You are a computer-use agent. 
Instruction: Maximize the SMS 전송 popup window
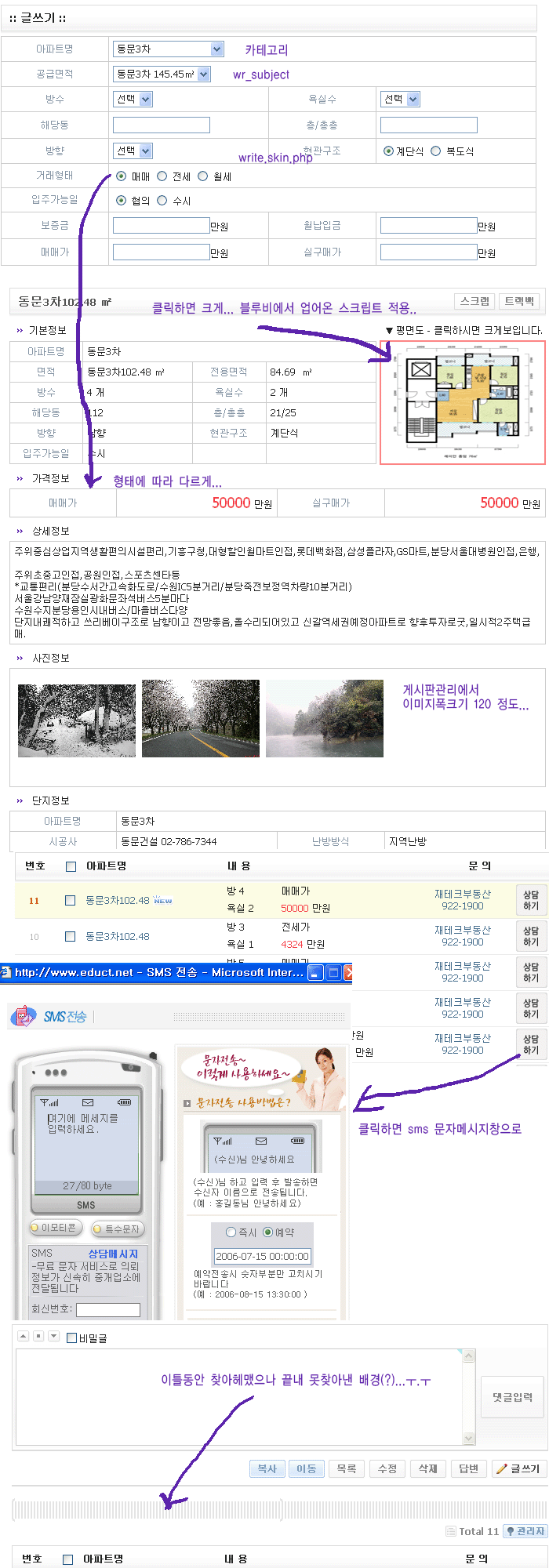[x=333, y=973]
